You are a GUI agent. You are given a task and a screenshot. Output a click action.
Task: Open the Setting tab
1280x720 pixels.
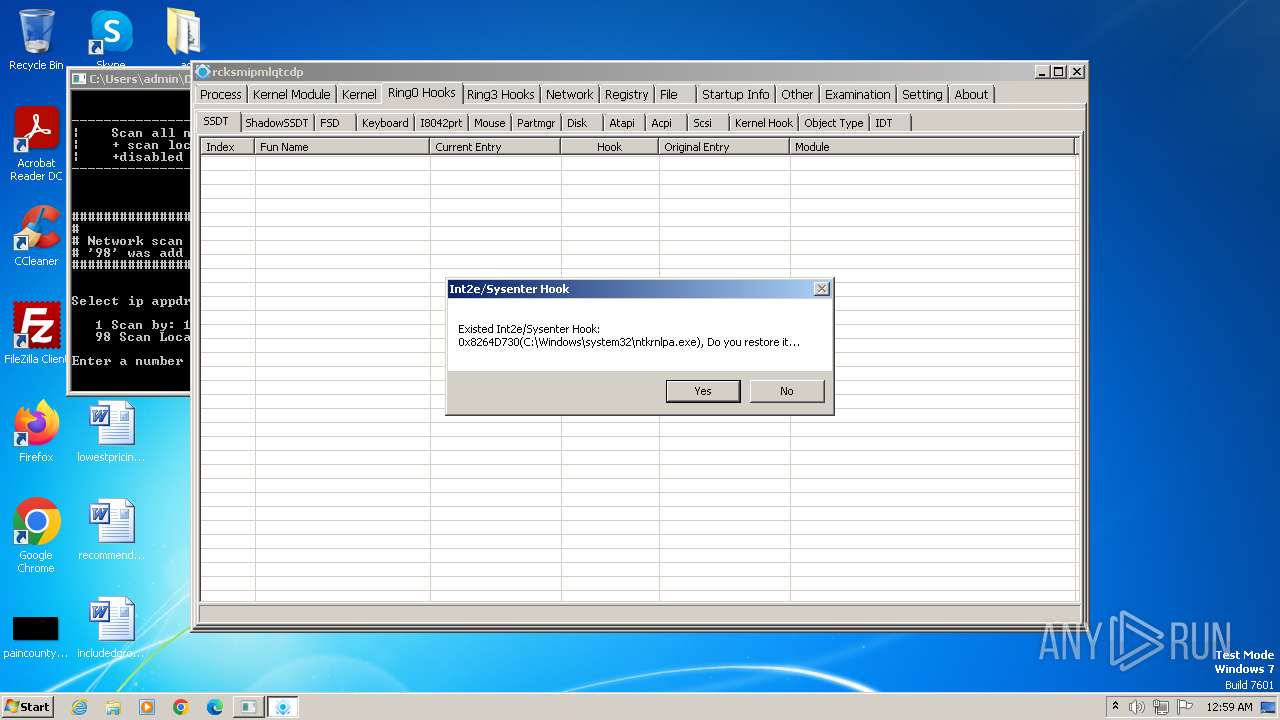point(922,94)
